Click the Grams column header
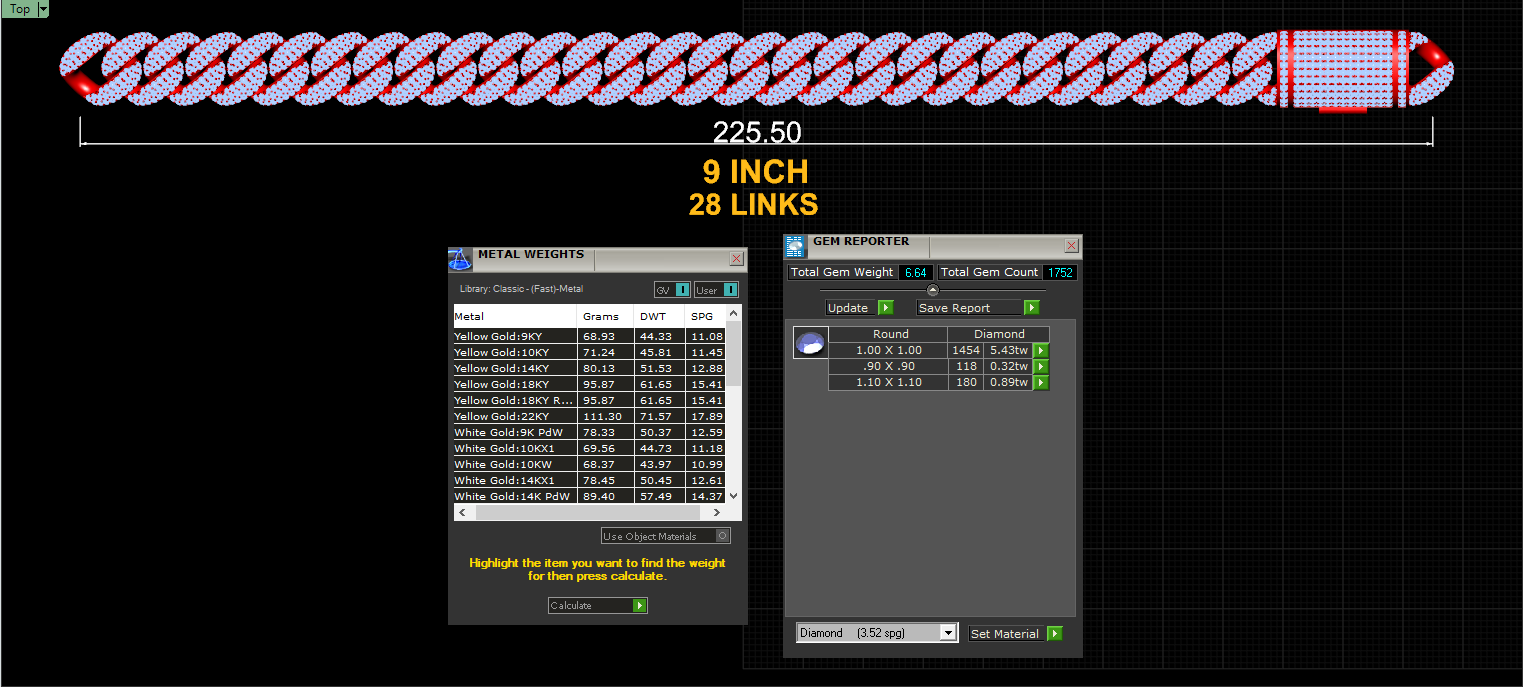Screen dimensions: 1523x687 click(606, 316)
